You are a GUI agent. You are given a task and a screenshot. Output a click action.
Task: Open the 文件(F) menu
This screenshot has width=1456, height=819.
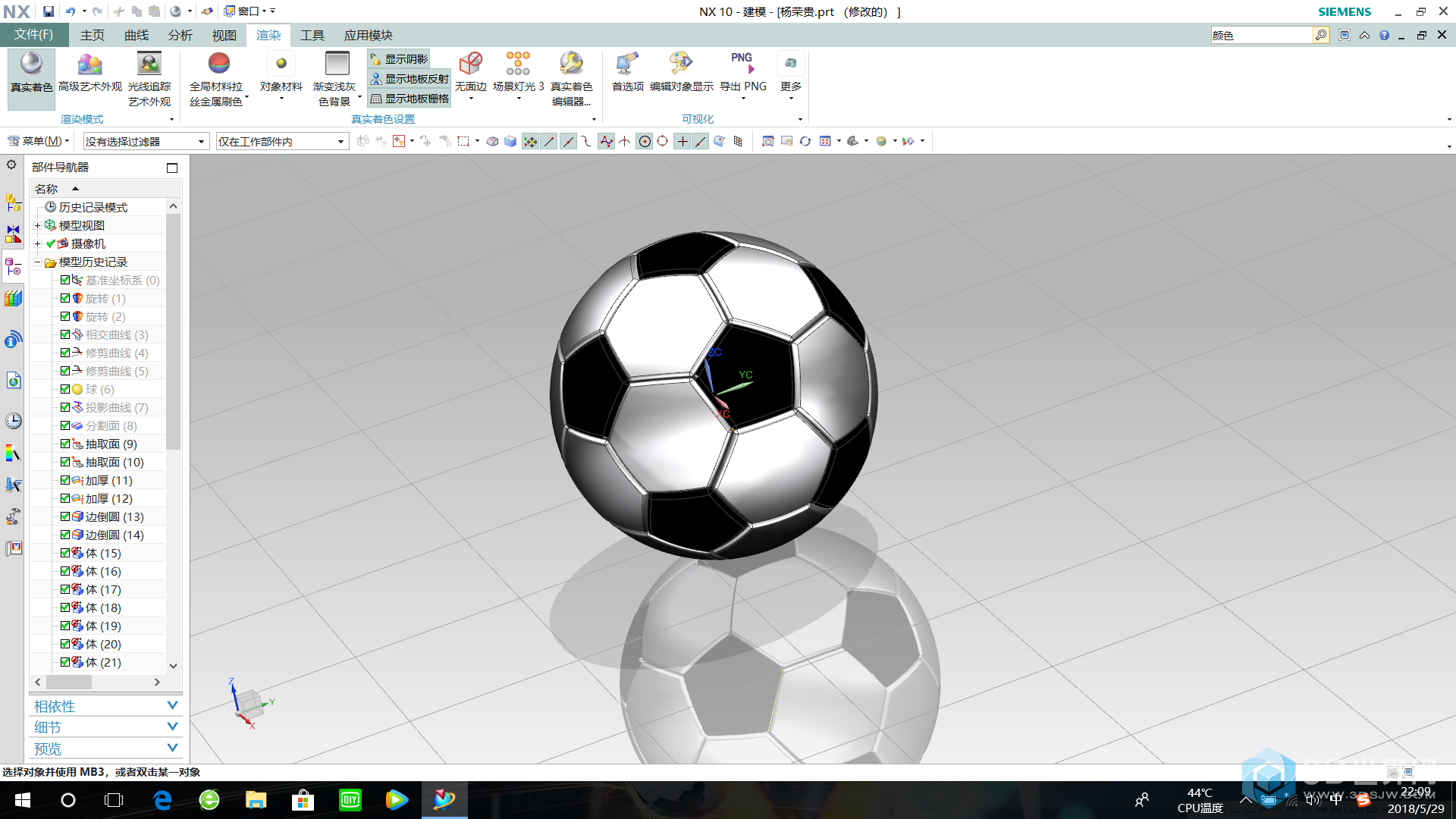click(34, 35)
